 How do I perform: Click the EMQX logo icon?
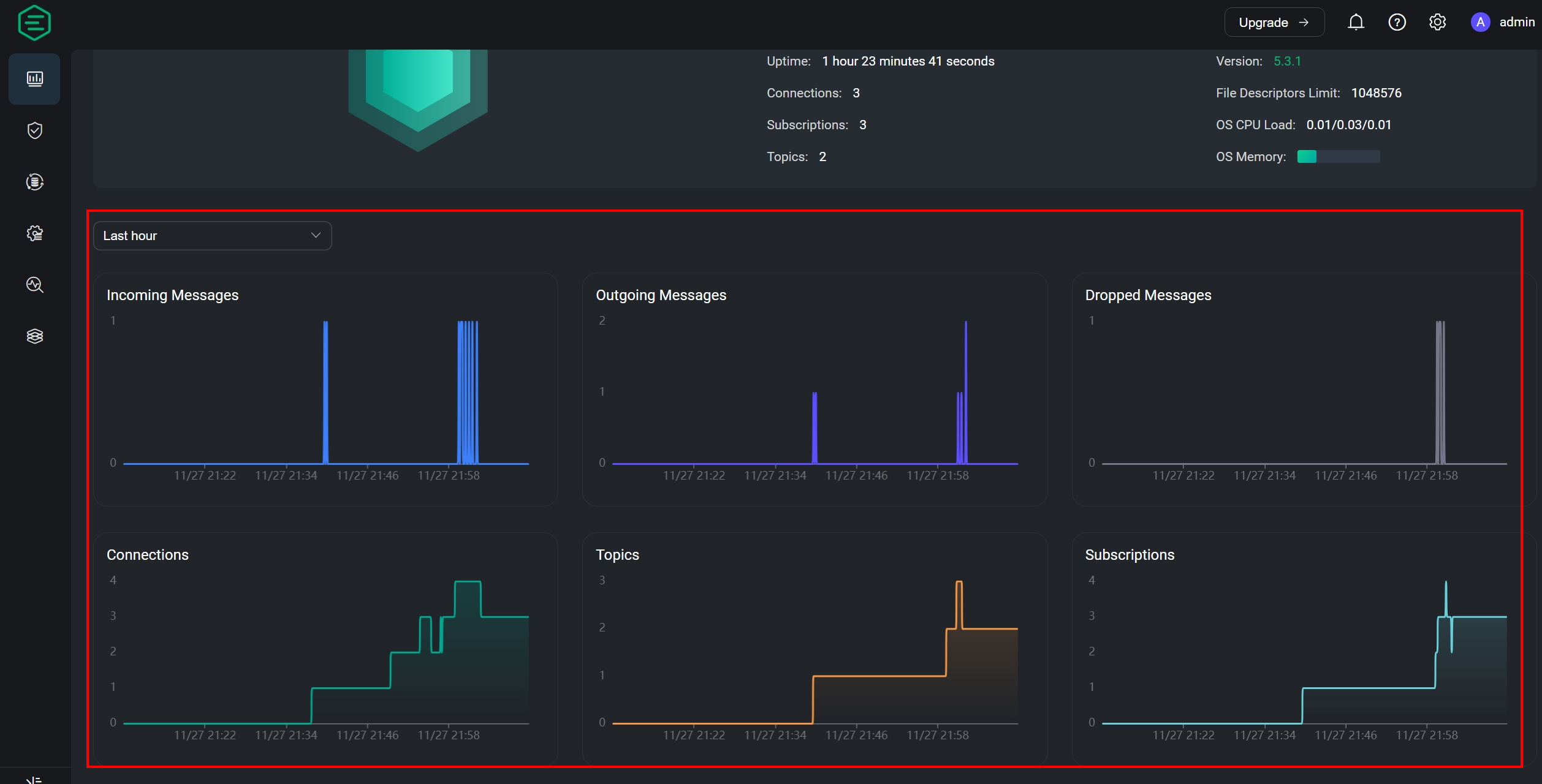tap(34, 23)
